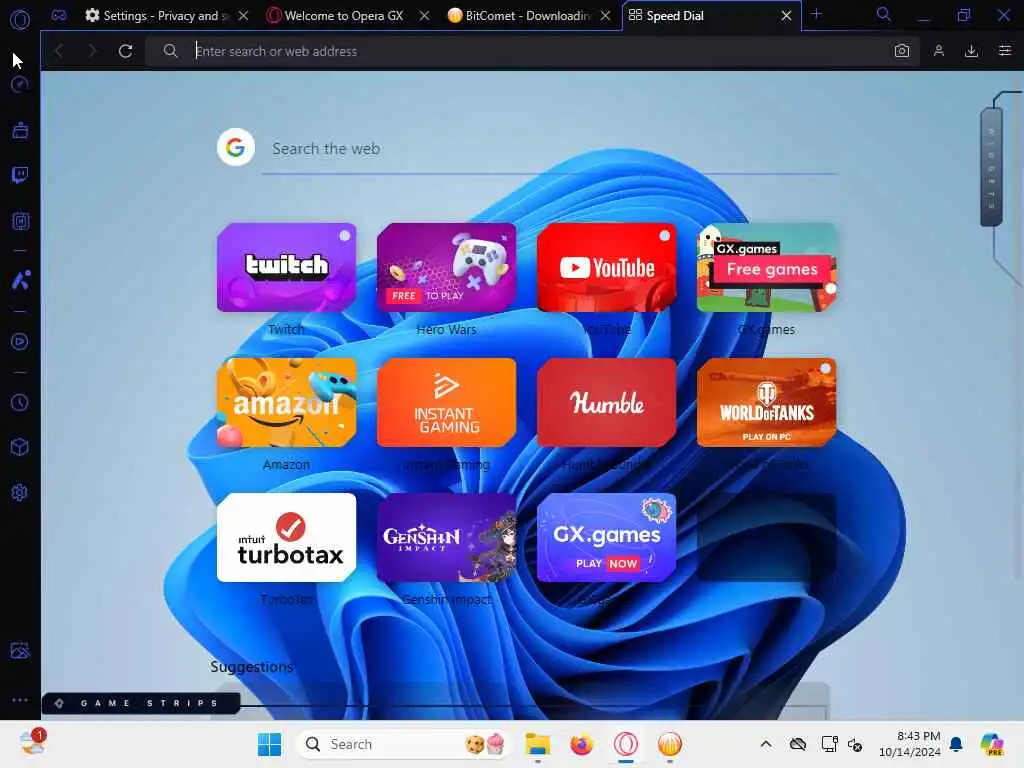The image size is (1024, 768).
Task: Open BitComet from the taskbar
Action: pos(669,744)
